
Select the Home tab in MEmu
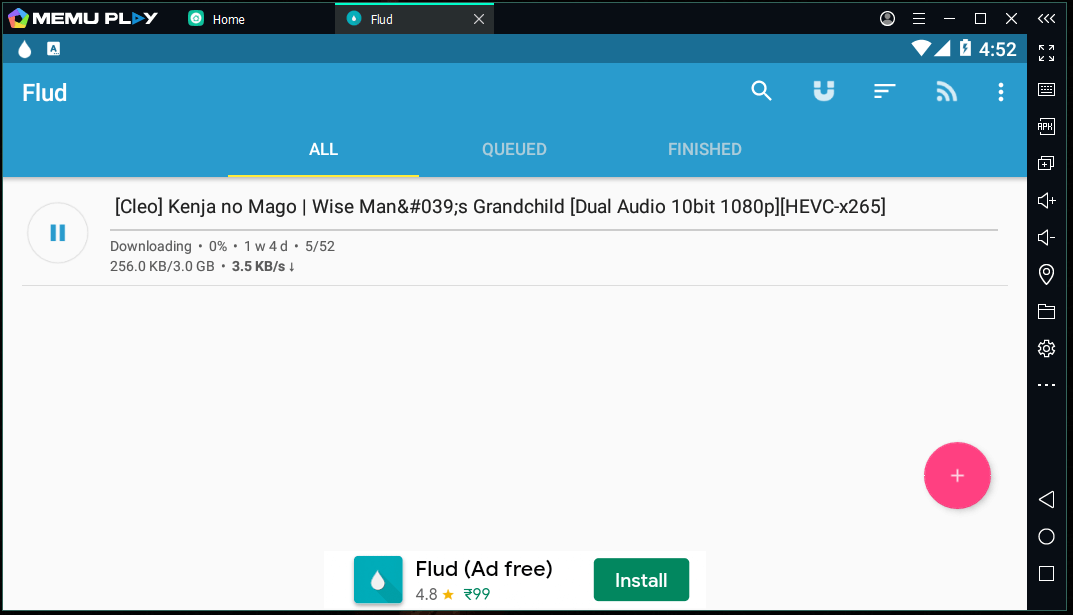coord(218,19)
